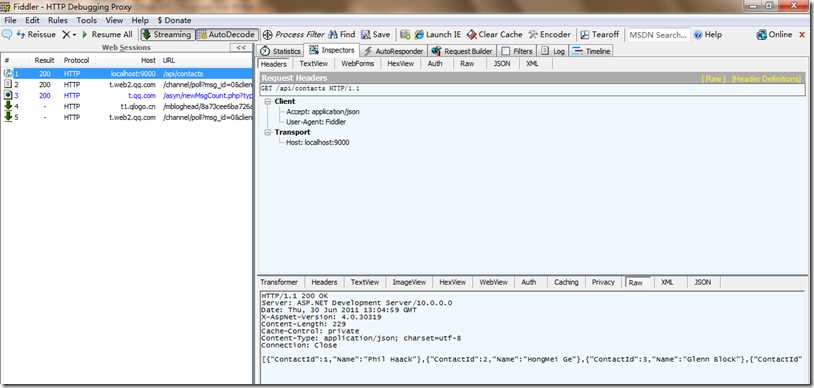Select session 2 t.web2.qq.com row
Screen dimensions: 814x388
pyautogui.click(x=127, y=85)
